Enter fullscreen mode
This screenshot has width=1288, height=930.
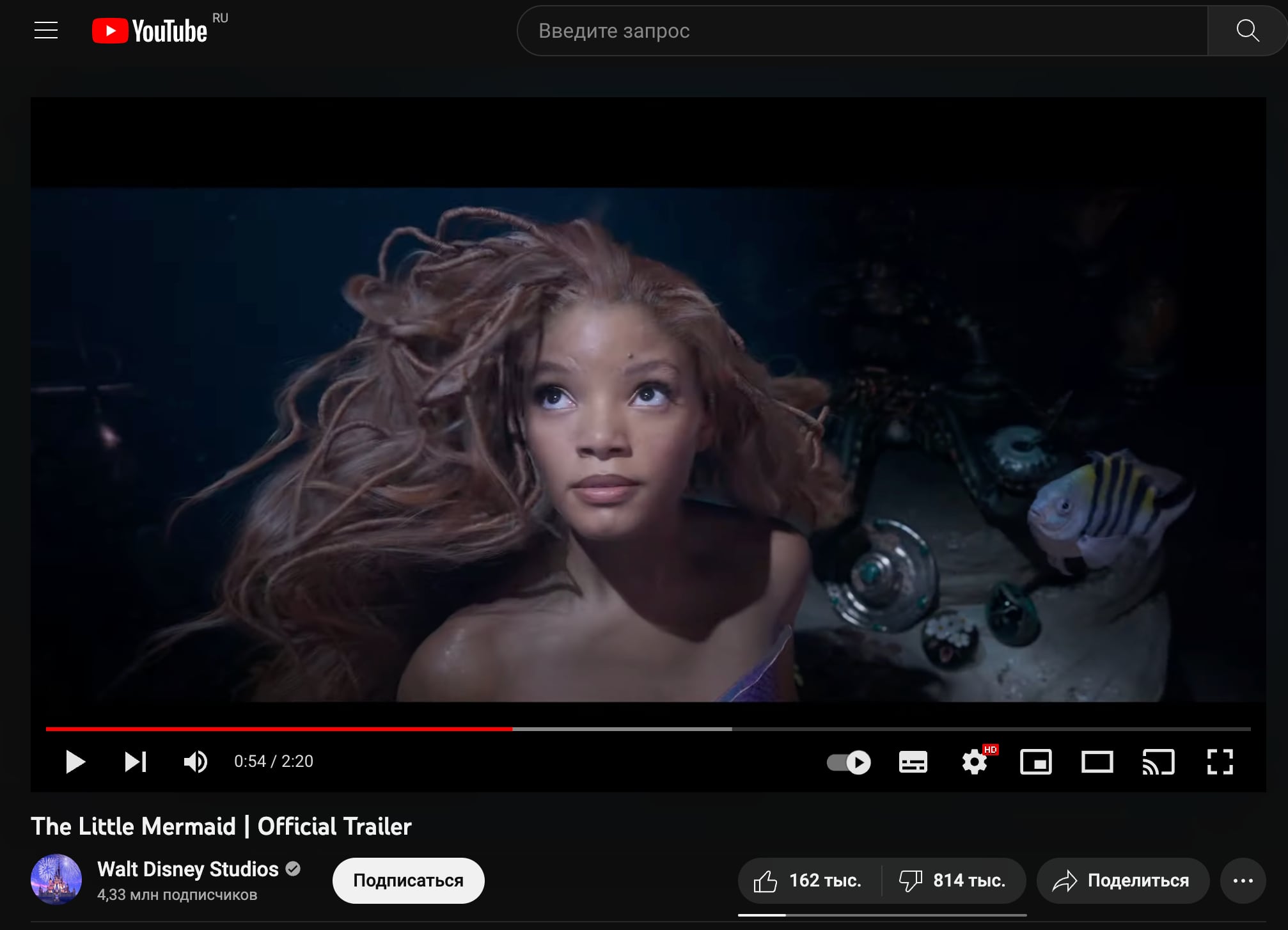click(x=1220, y=762)
